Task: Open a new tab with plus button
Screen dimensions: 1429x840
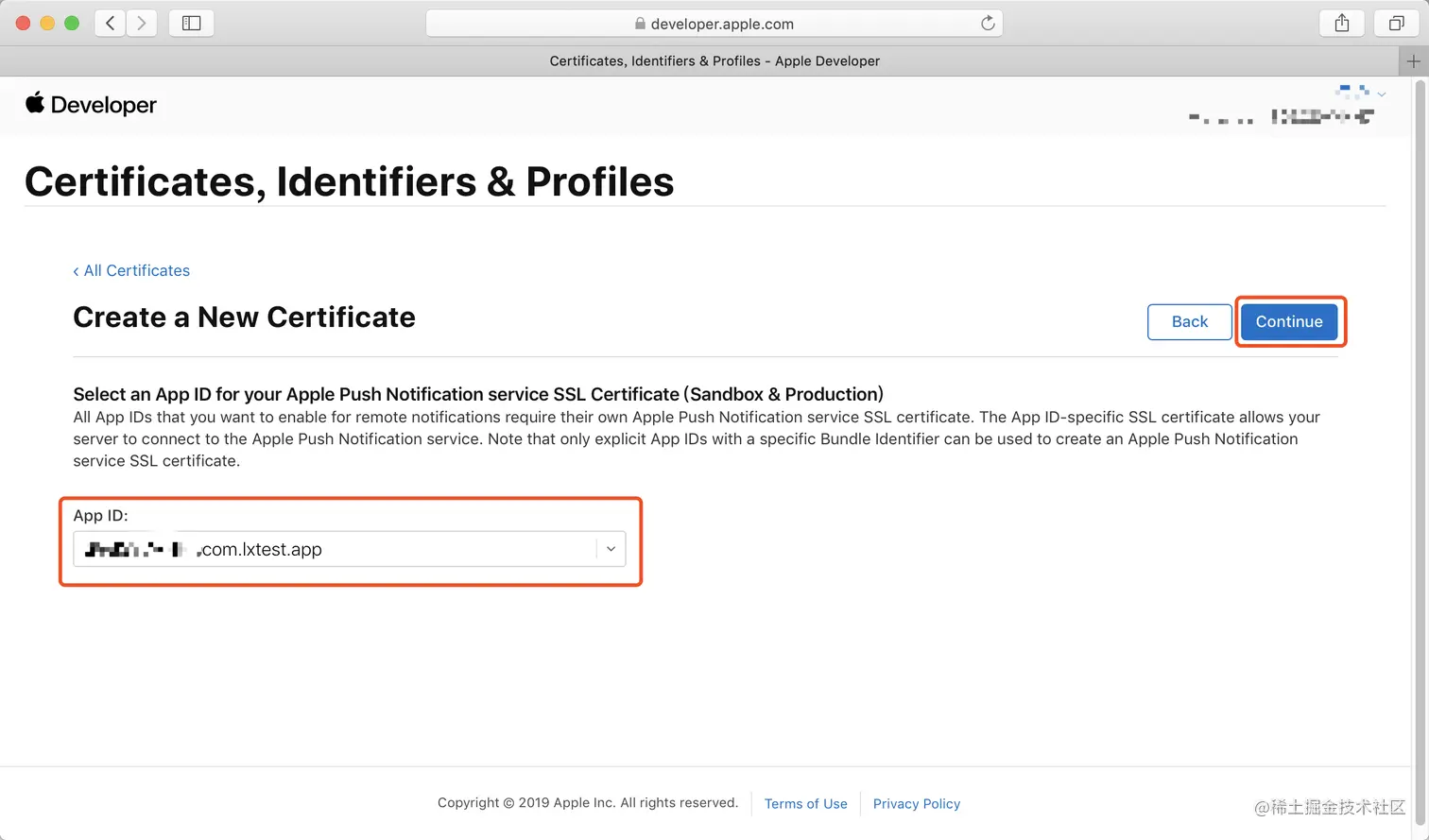Action: (1413, 61)
